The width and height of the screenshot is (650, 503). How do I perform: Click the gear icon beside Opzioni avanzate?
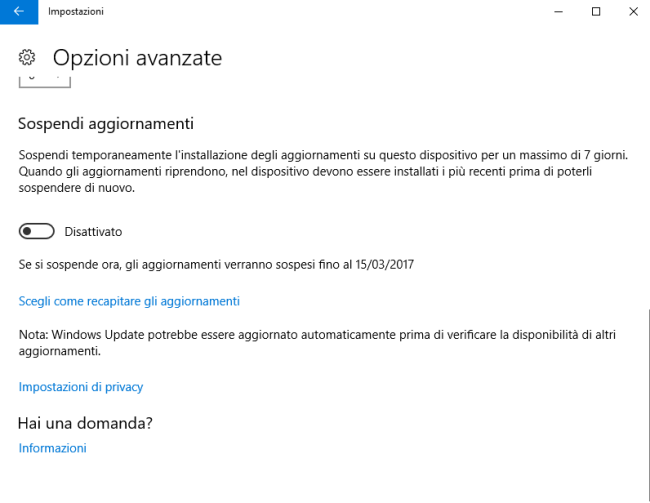click(27, 57)
